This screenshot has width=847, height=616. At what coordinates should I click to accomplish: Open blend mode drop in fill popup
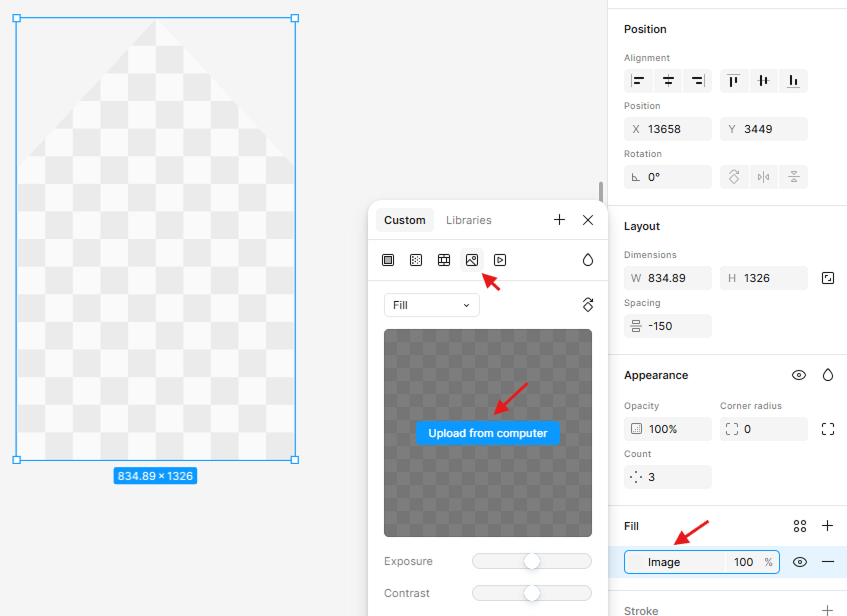coord(588,260)
